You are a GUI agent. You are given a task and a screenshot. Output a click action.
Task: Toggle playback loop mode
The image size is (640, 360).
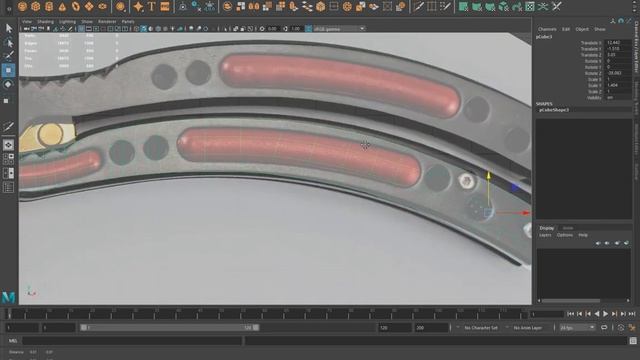pos(604,328)
